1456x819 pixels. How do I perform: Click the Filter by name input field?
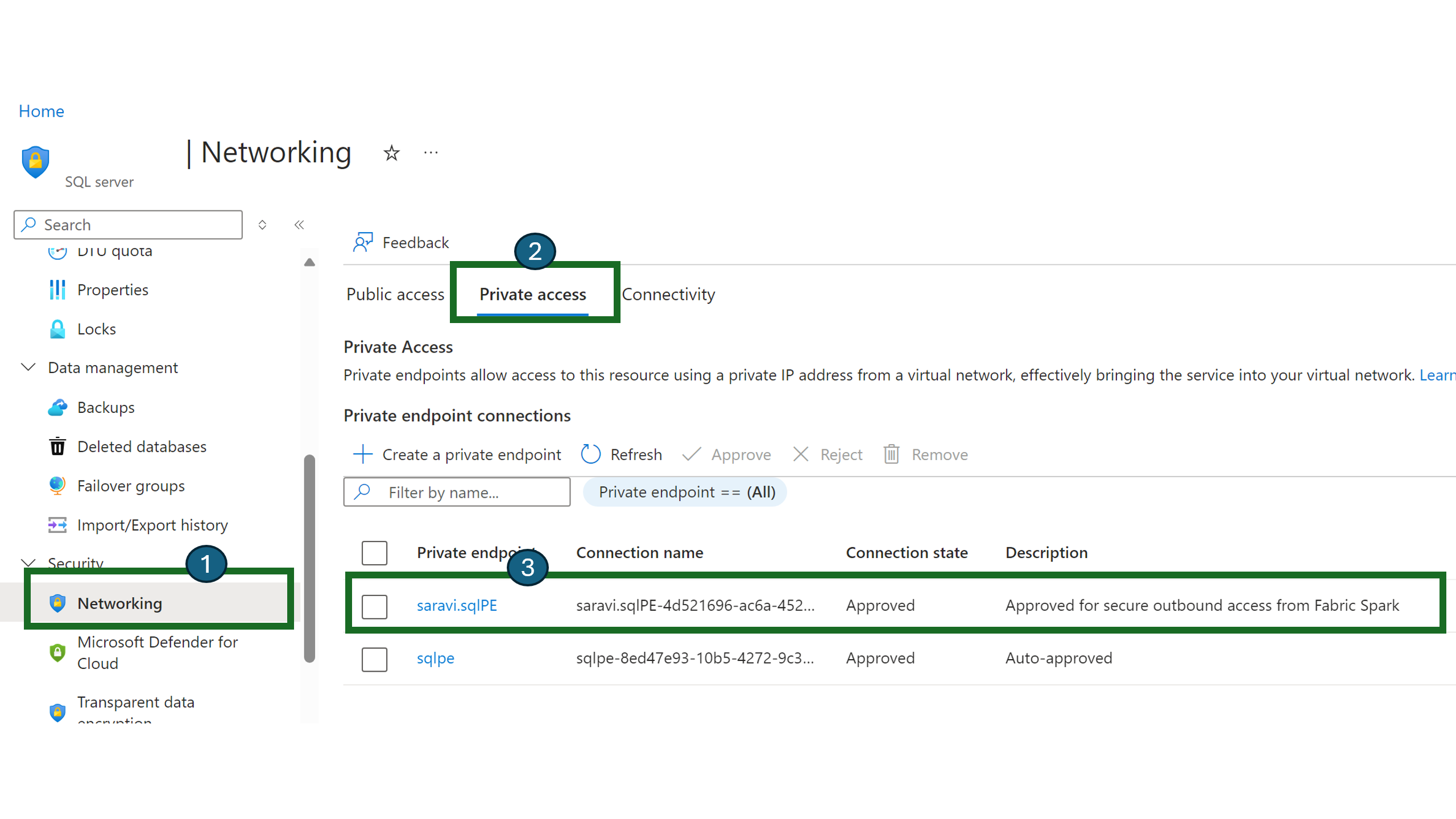click(x=457, y=492)
